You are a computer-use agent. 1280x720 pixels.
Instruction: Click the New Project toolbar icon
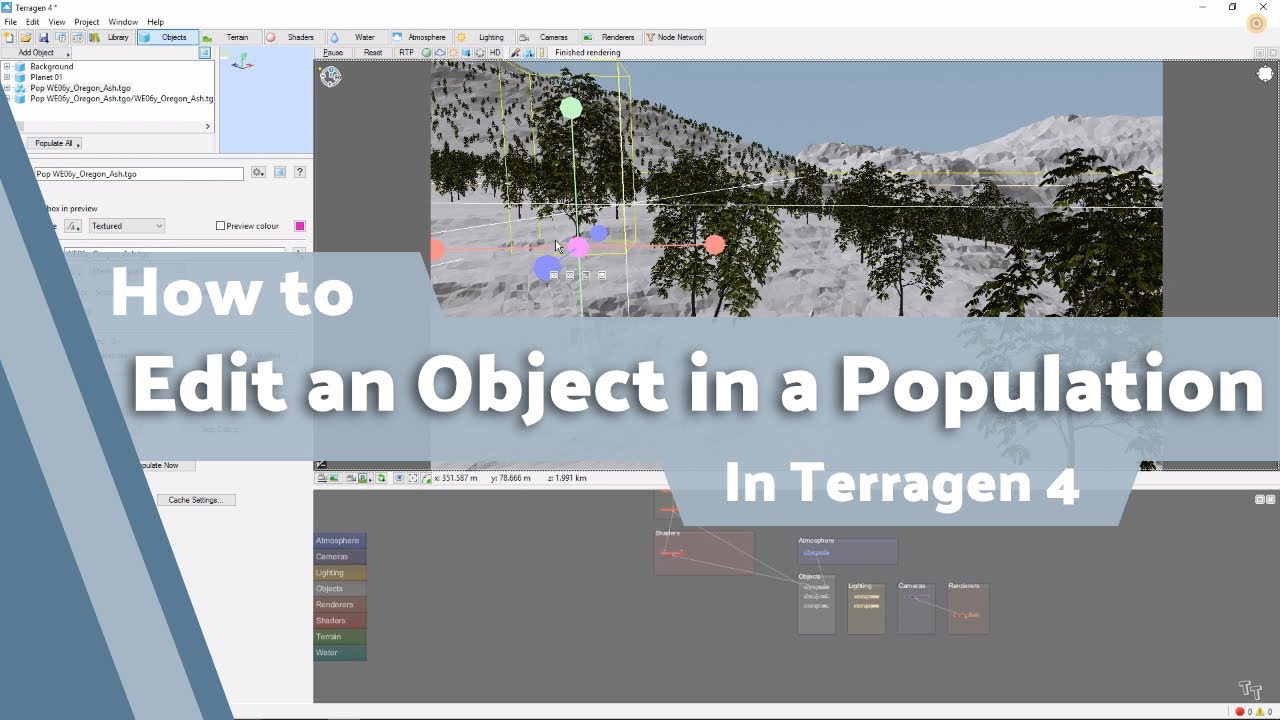(9, 37)
